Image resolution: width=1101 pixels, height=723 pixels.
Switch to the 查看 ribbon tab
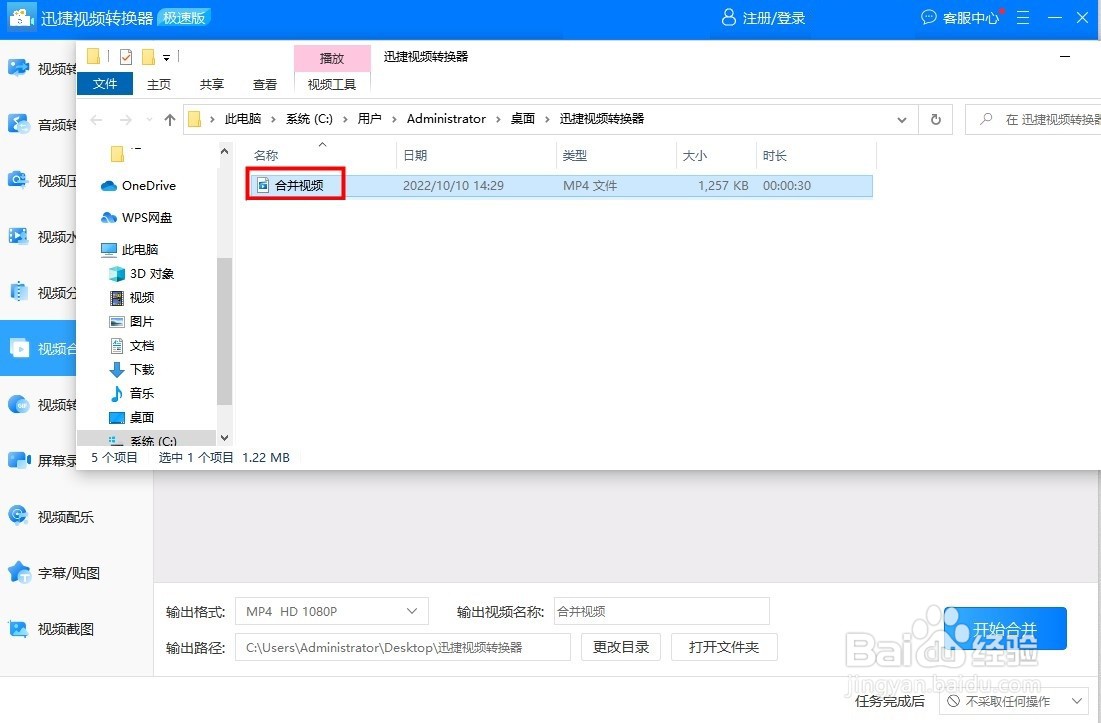tap(265, 84)
